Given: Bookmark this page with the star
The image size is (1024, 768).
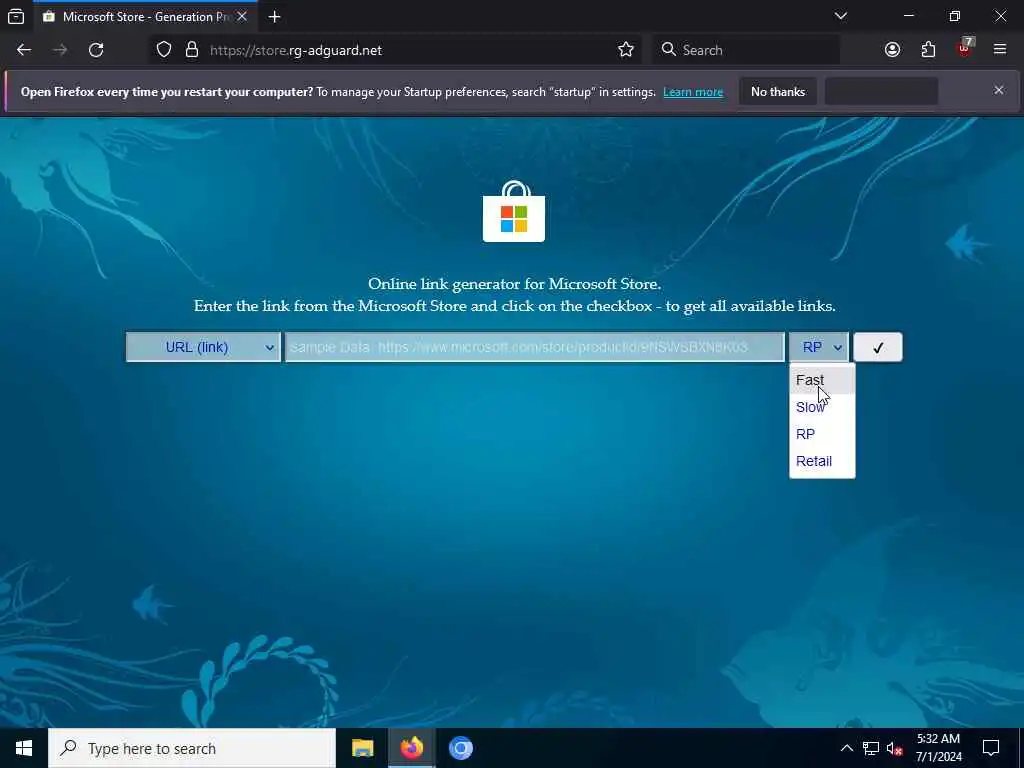Looking at the screenshot, I should (x=626, y=50).
